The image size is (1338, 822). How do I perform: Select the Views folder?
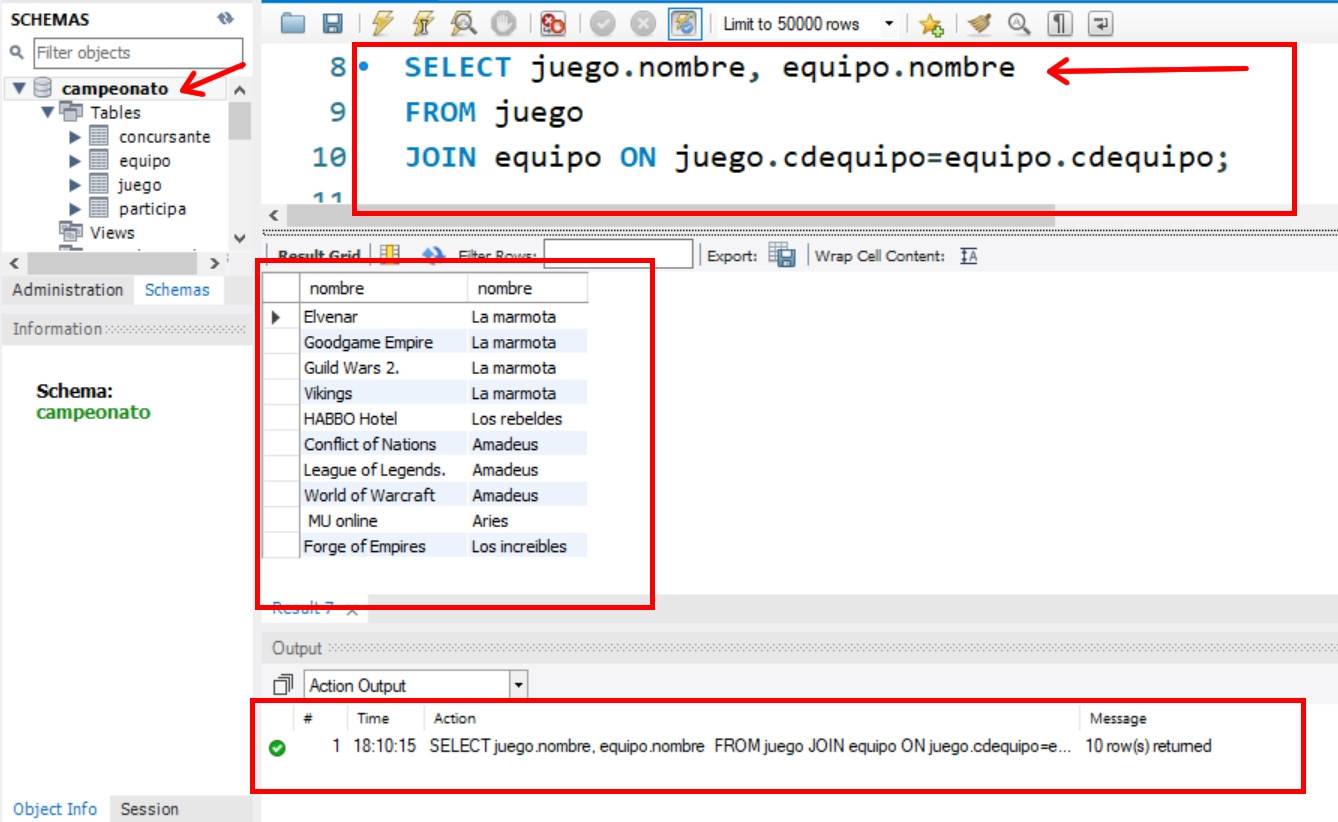click(112, 233)
